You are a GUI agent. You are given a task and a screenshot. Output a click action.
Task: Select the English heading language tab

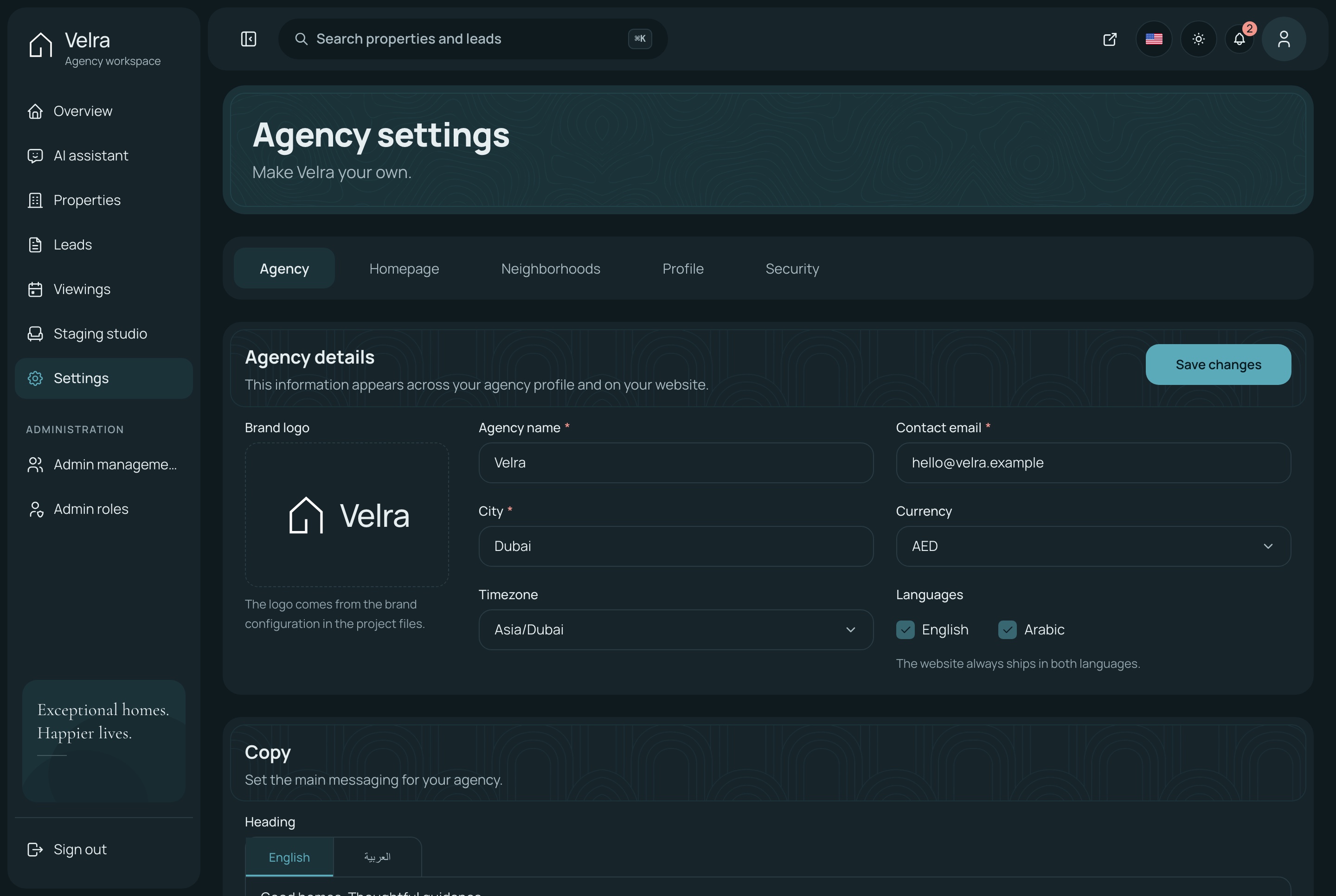pos(289,857)
